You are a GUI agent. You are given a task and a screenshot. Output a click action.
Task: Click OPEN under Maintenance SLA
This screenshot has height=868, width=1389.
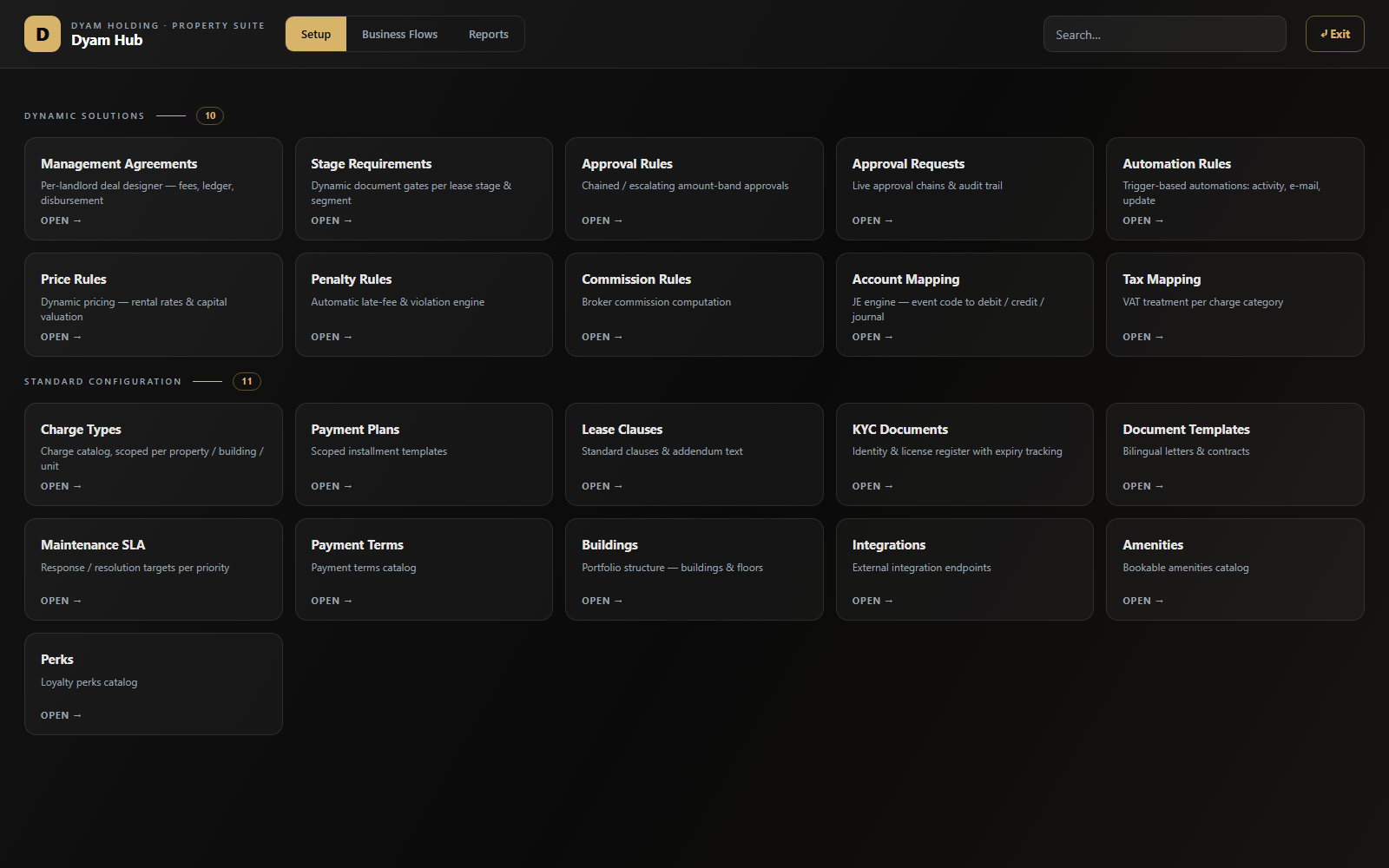point(61,601)
